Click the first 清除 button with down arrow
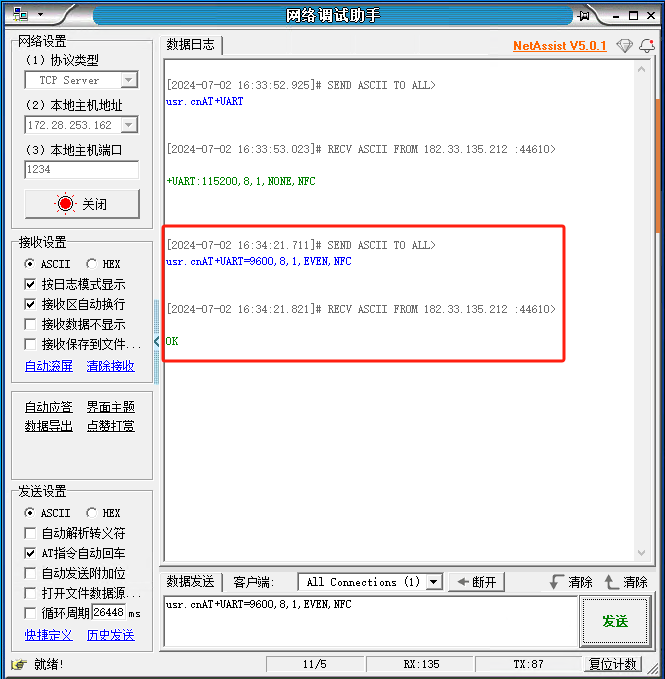The width and height of the screenshot is (665, 679). coord(571,582)
